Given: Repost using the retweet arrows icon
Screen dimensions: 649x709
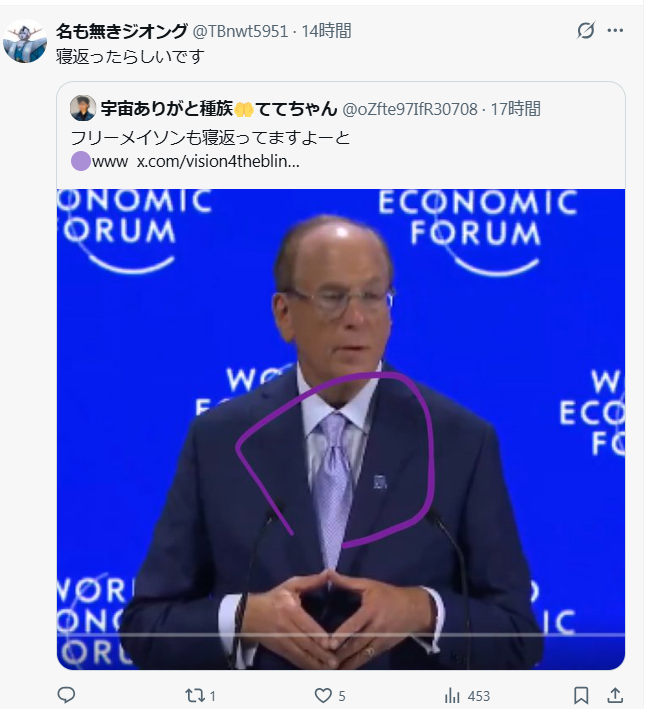Looking at the screenshot, I should point(195,695).
